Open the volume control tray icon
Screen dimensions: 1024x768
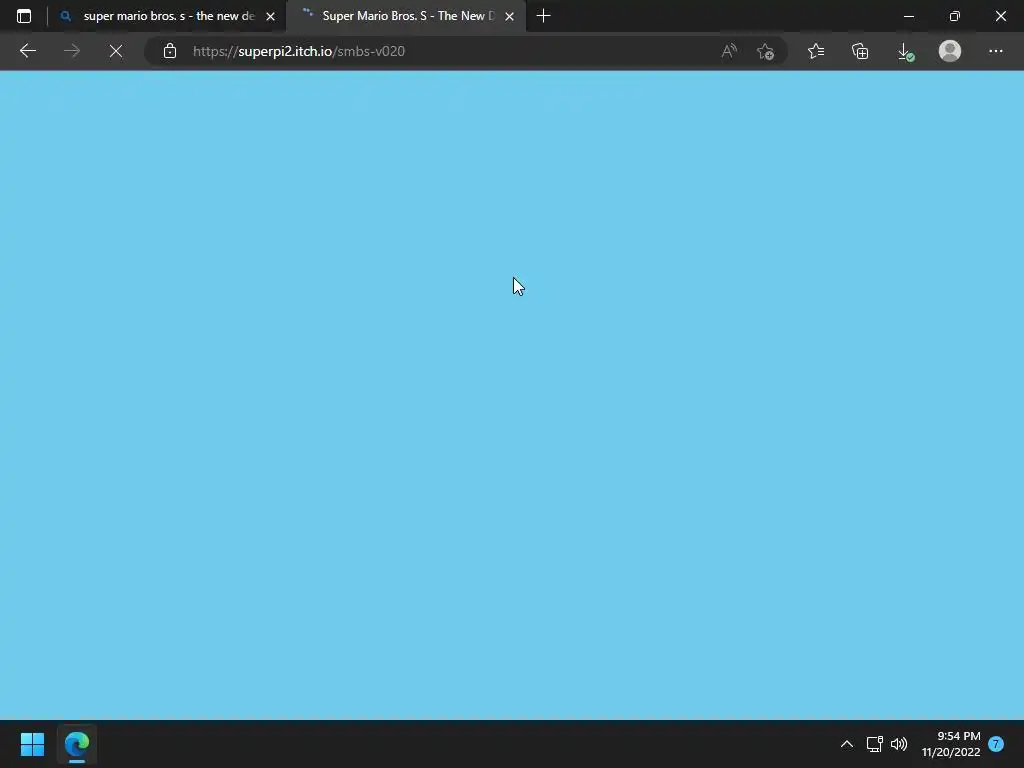(x=899, y=744)
